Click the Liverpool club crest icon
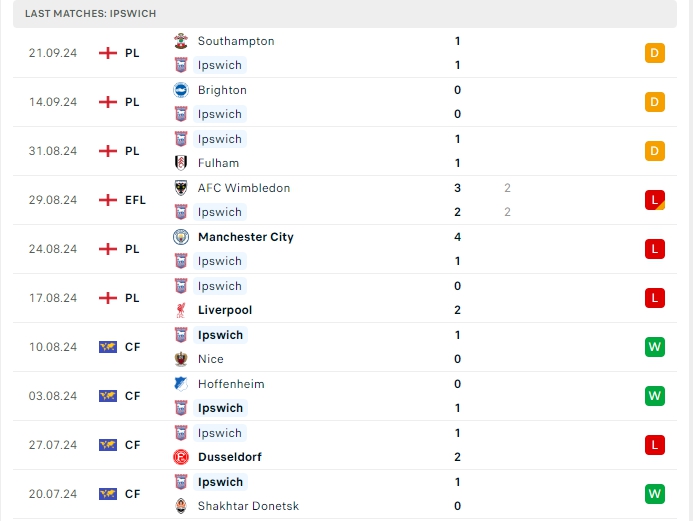This screenshot has width=693, height=521. 181,310
